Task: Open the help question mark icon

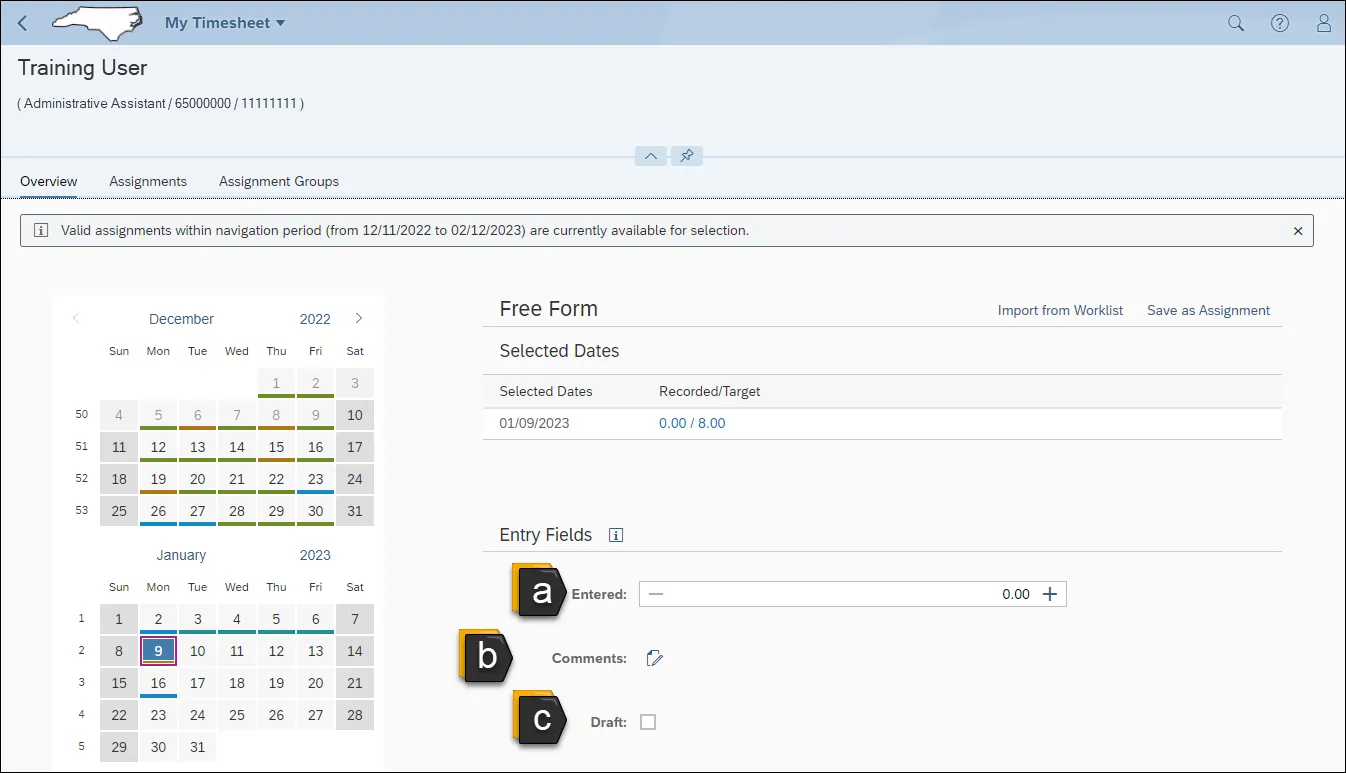Action: 1280,23
